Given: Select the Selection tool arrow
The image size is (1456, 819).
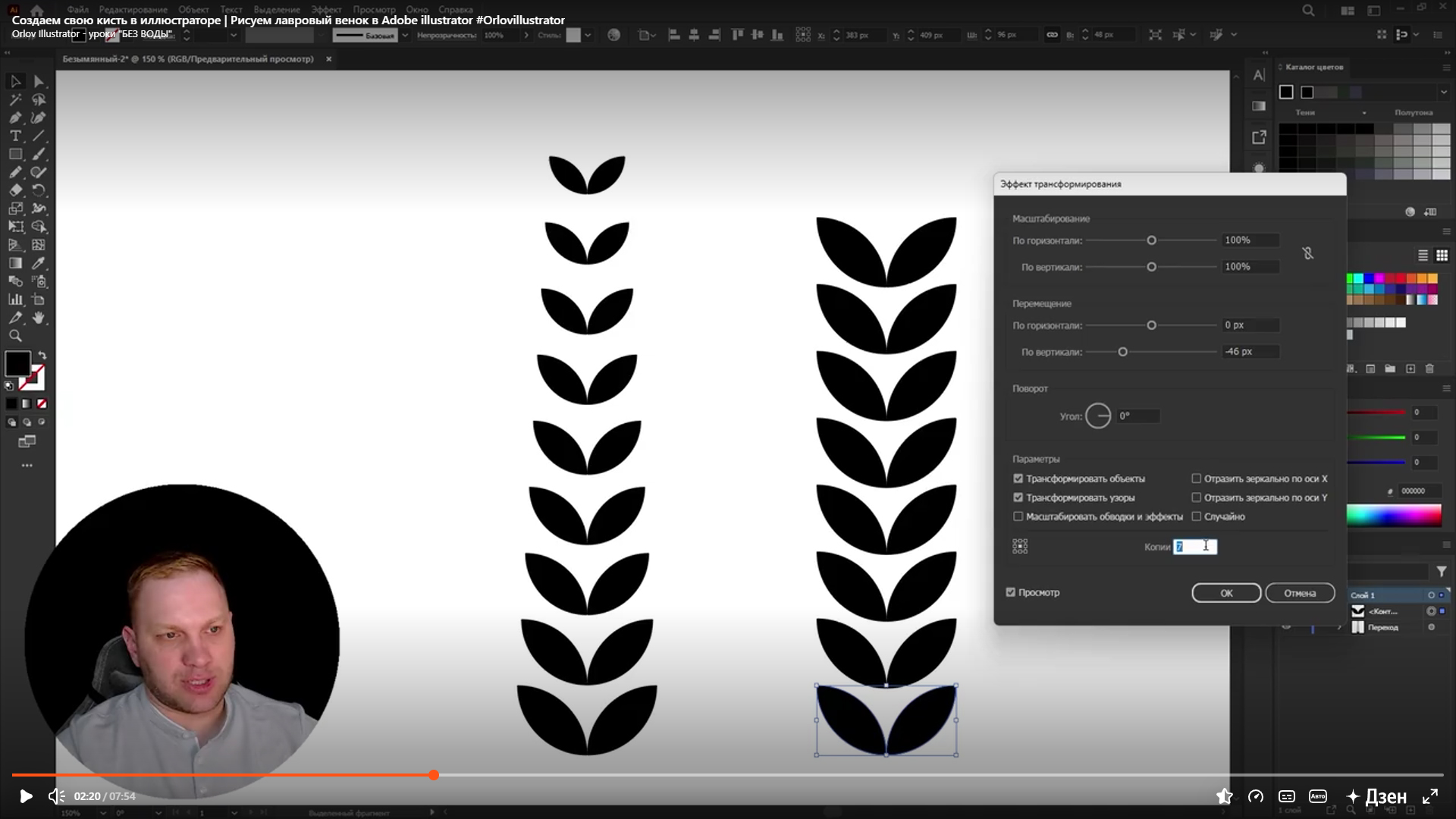Looking at the screenshot, I should click(15, 81).
